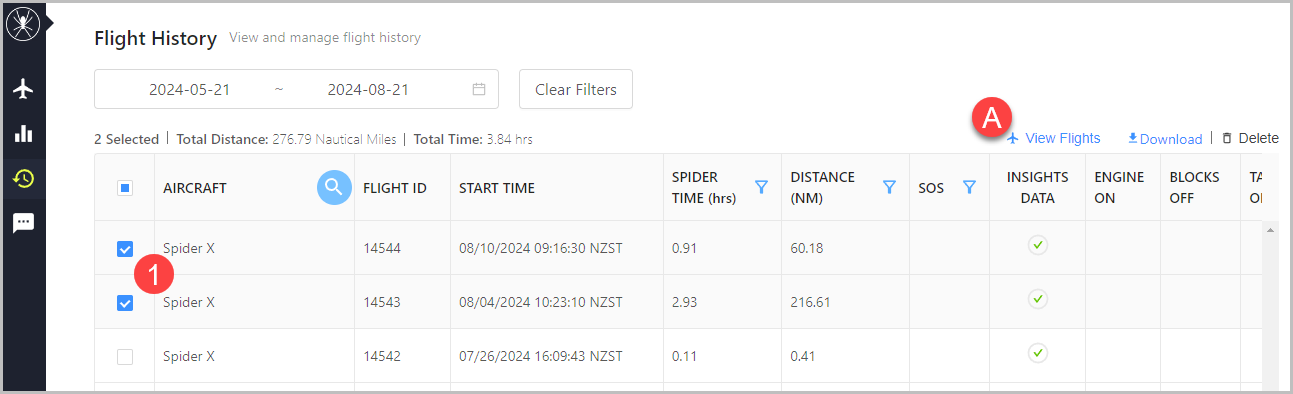
Task: Toggle the select-all header checkbox
Action: point(125,188)
